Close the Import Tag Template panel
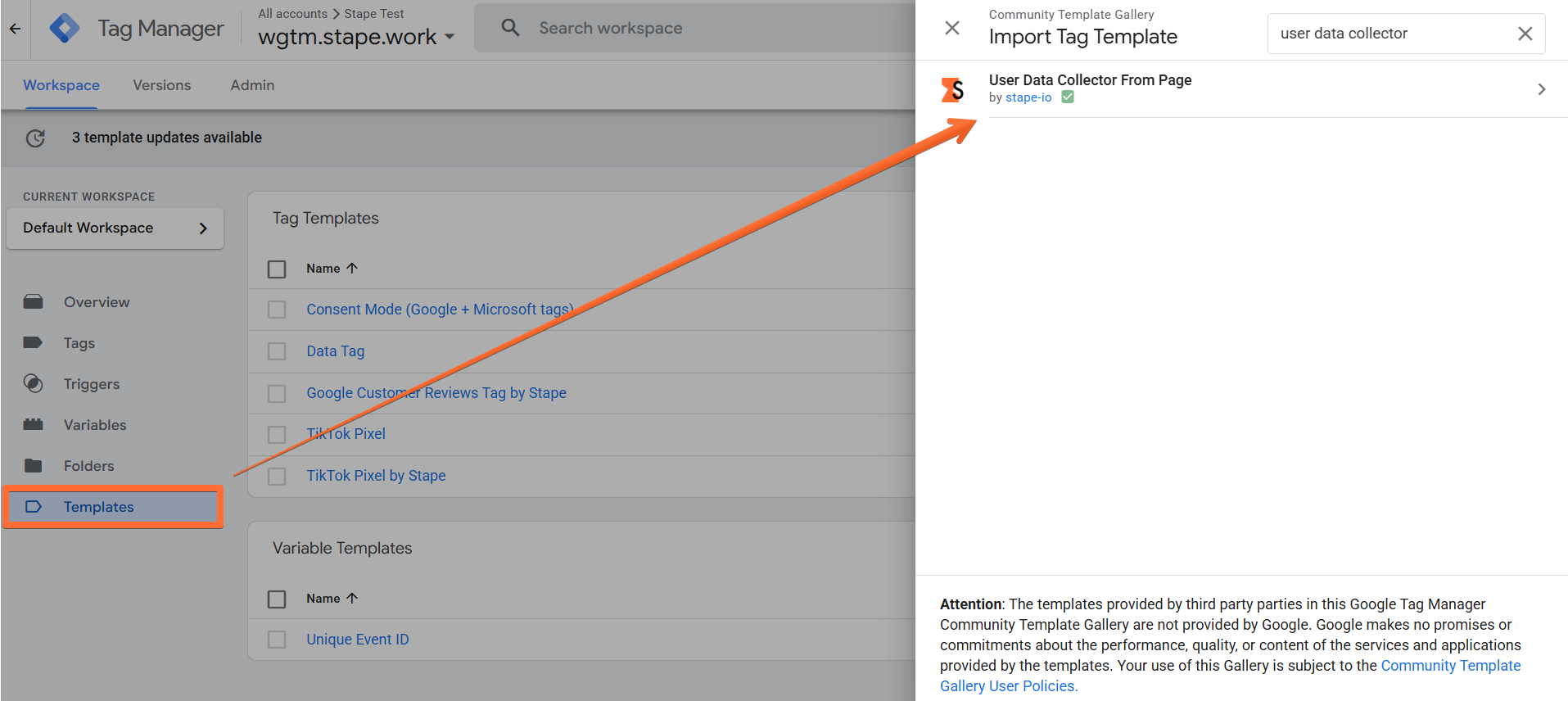This screenshot has width=1568, height=701. [x=952, y=28]
